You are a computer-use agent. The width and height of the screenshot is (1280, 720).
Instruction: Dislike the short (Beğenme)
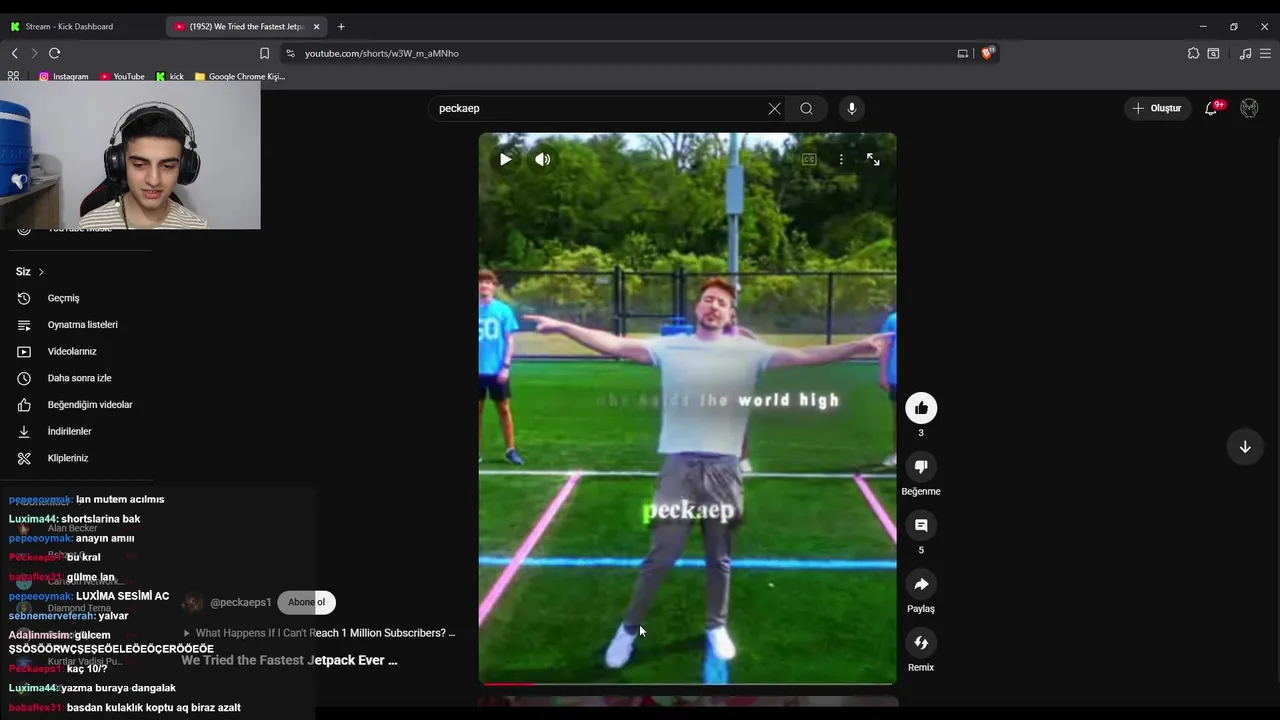click(x=921, y=466)
